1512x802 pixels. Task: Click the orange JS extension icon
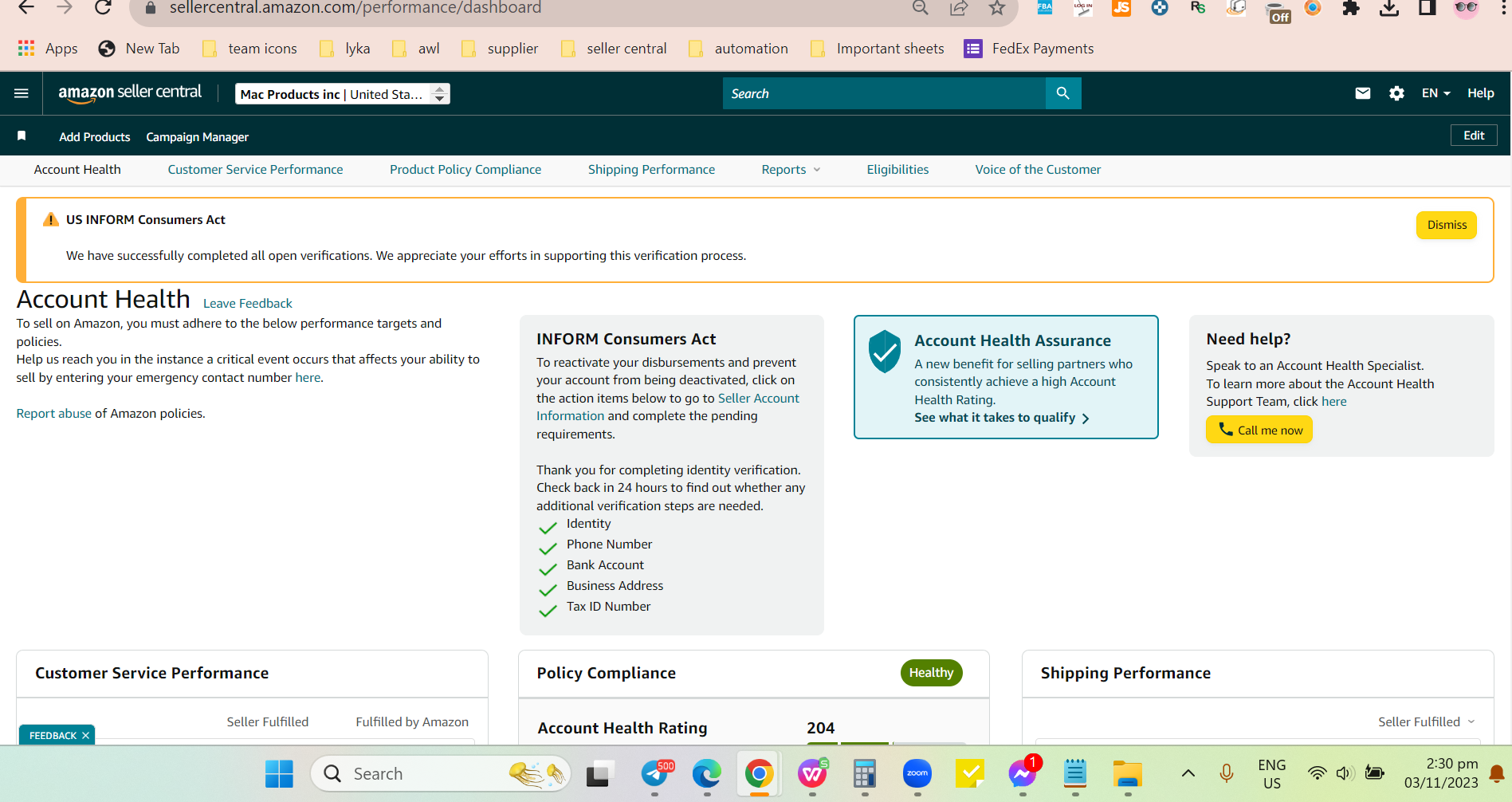pyautogui.click(x=1121, y=8)
